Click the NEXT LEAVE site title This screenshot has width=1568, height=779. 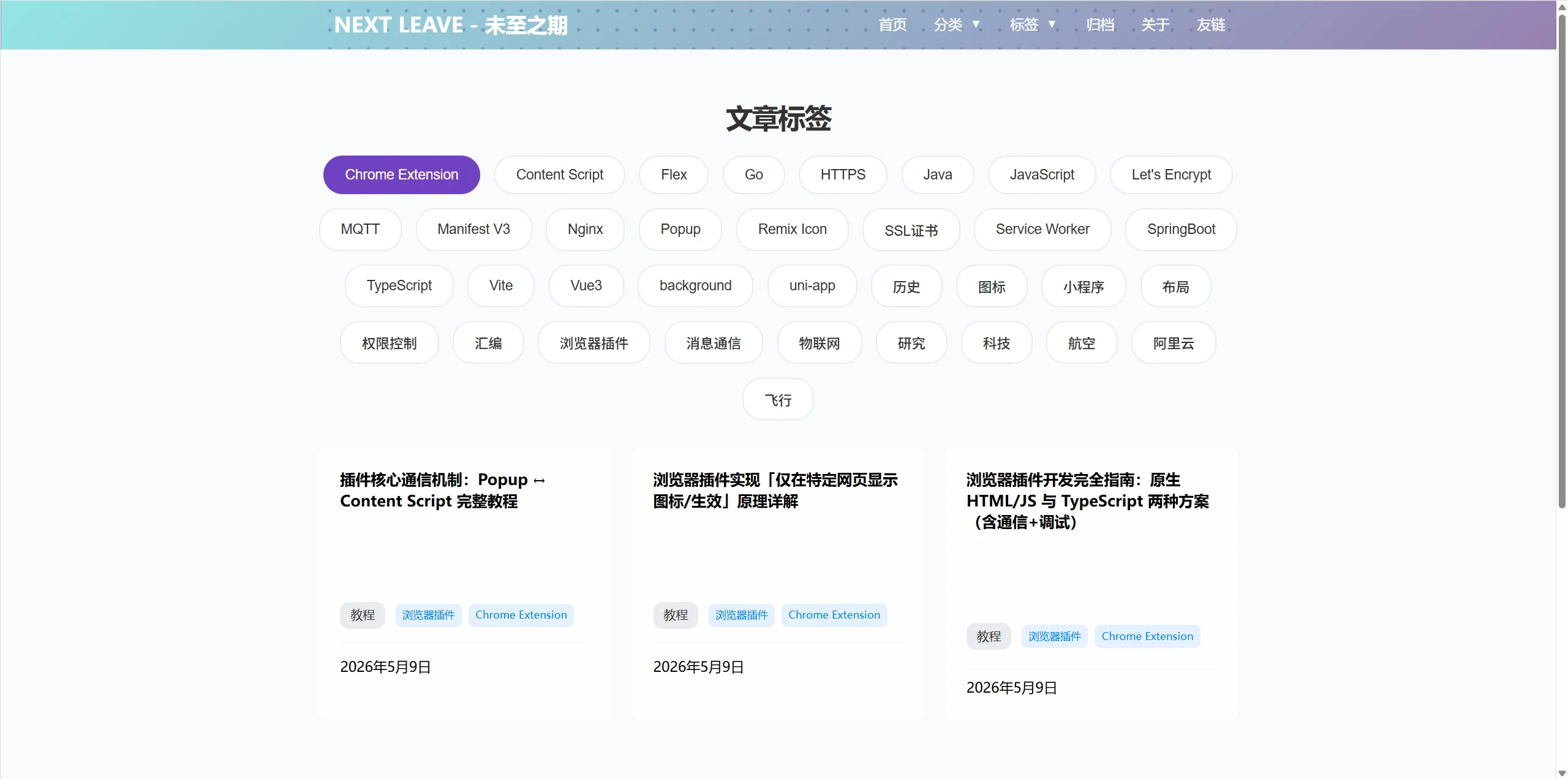pyautogui.click(x=451, y=25)
